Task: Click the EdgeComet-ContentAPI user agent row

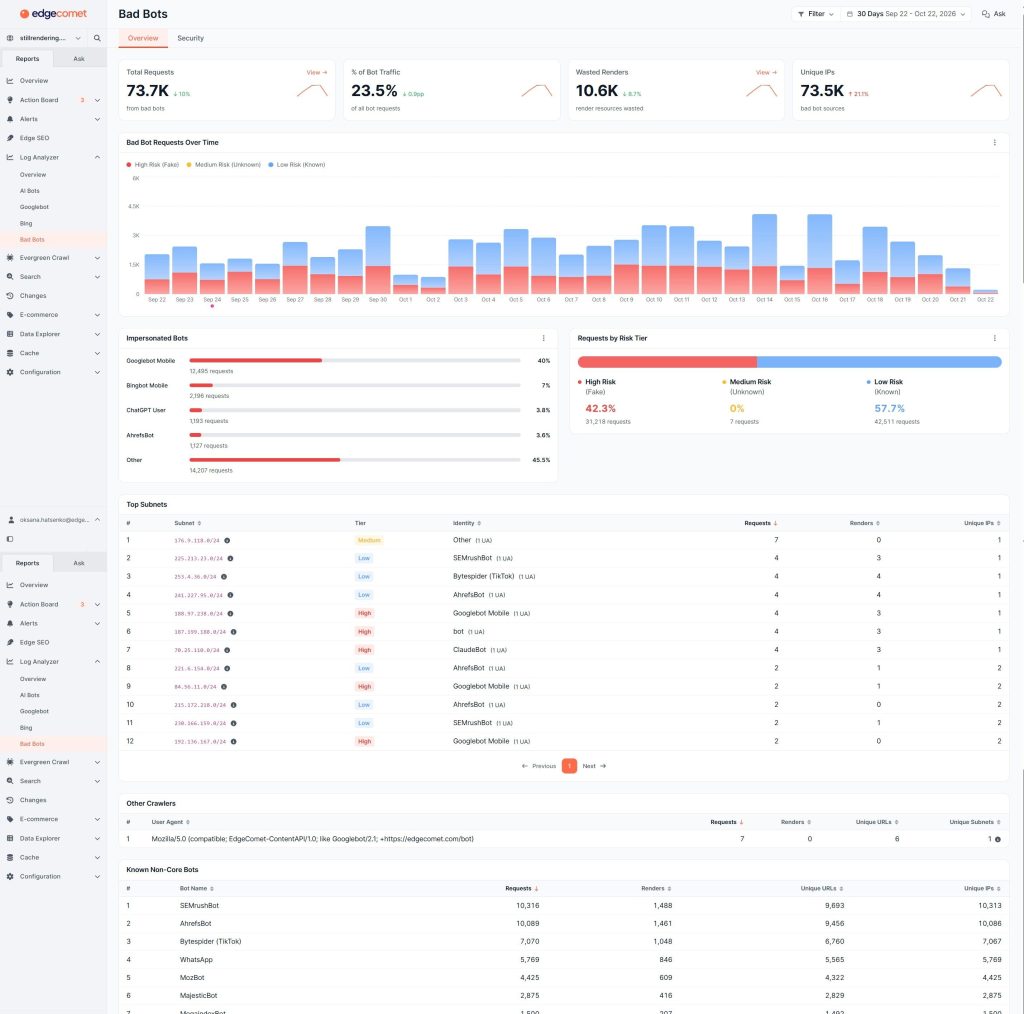Action: pos(564,840)
